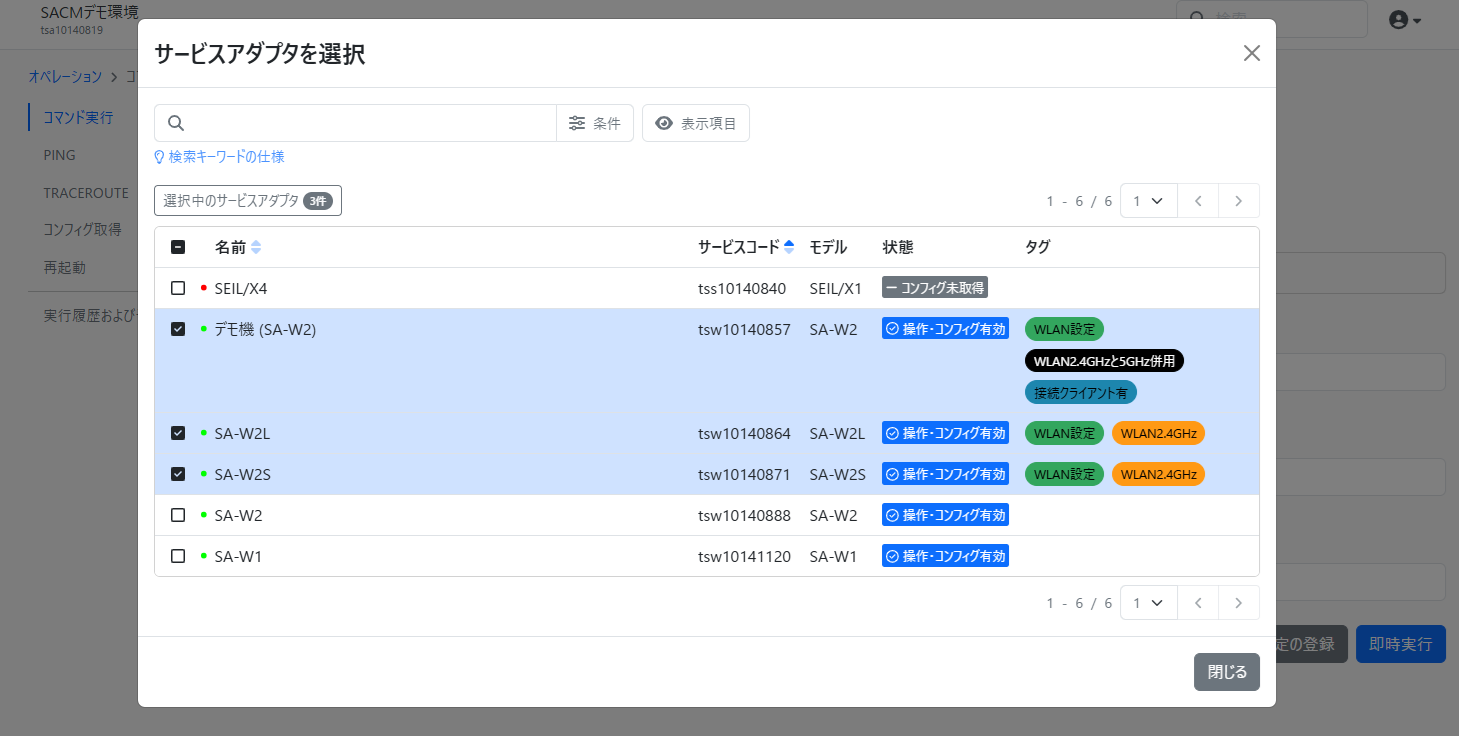Uncheck the デモ機 (SA-W2) checkbox
The width and height of the screenshot is (1459, 736).
[x=178, y=329]
